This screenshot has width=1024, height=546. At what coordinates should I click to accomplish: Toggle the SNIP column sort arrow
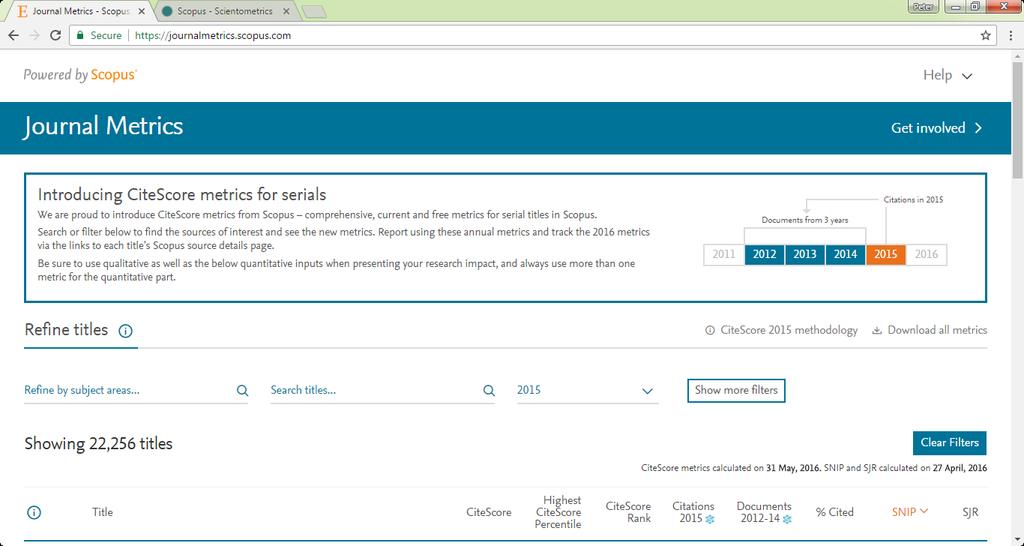click(x=924, y=511)
